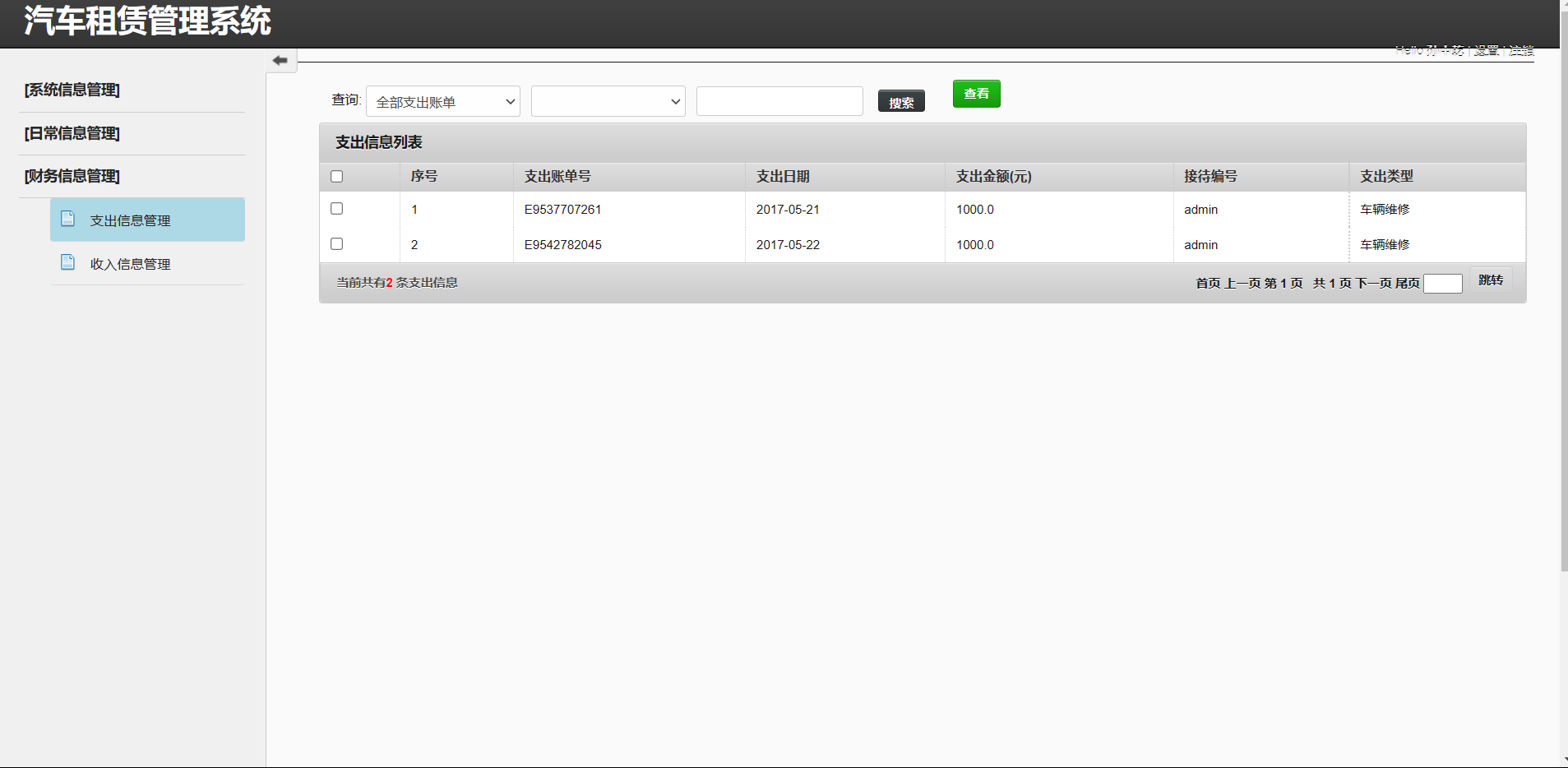This screenshot has width=1568, height=768.
Task: Collapse sidebar with the left arrow icon
Action: tap(280, 60)
